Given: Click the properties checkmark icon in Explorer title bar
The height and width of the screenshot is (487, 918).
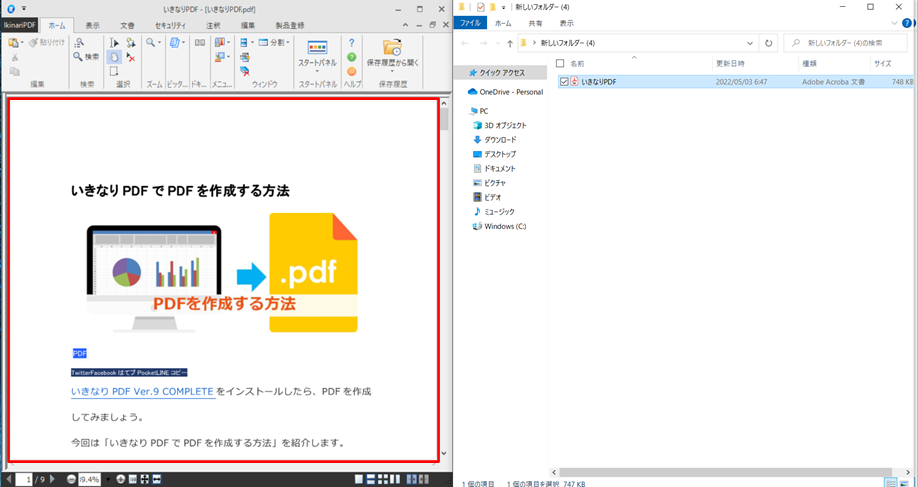Looking at the screenshot, I should click(481, 7).
